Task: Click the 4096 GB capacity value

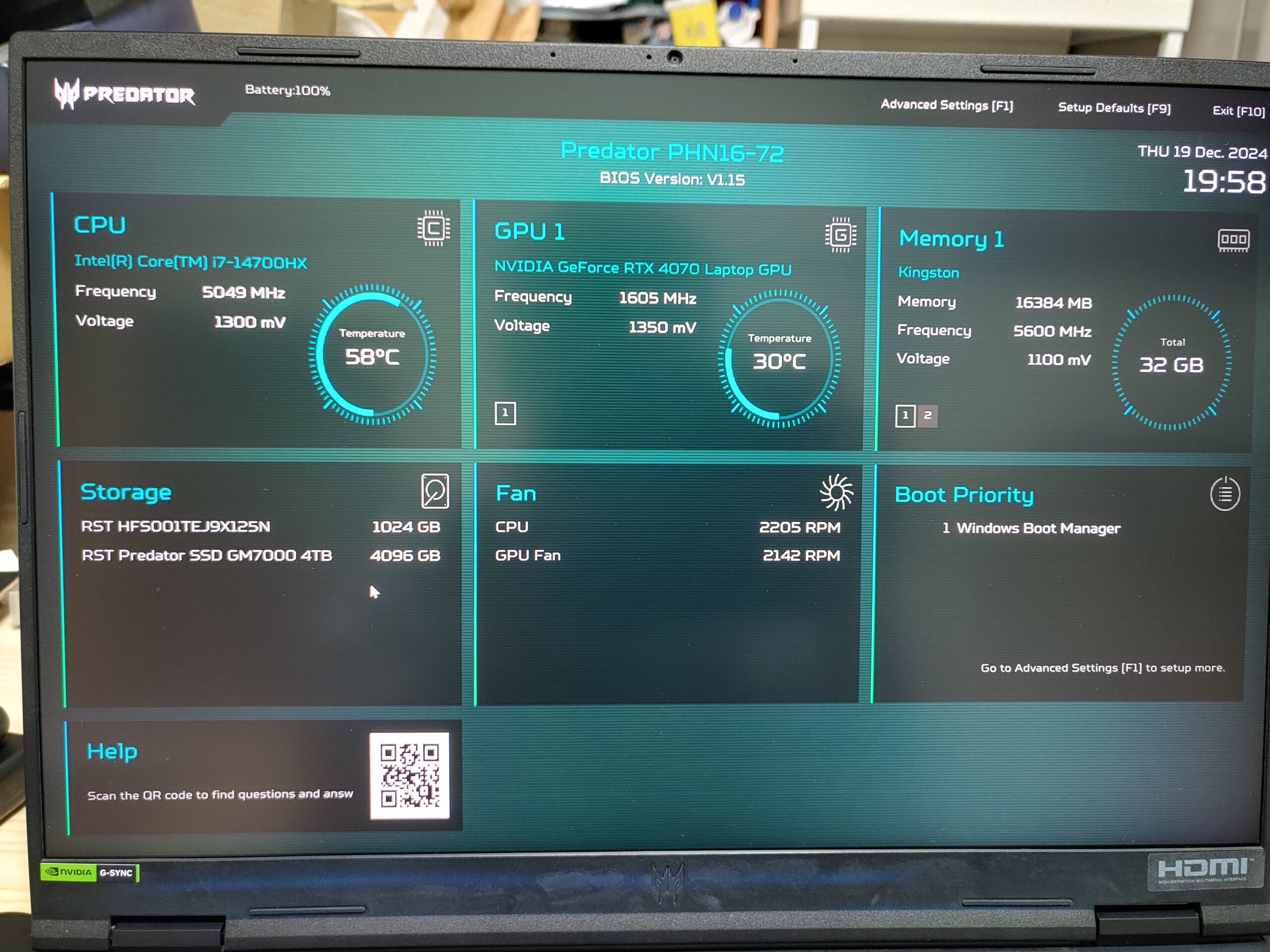Action: tap(405, 555)
